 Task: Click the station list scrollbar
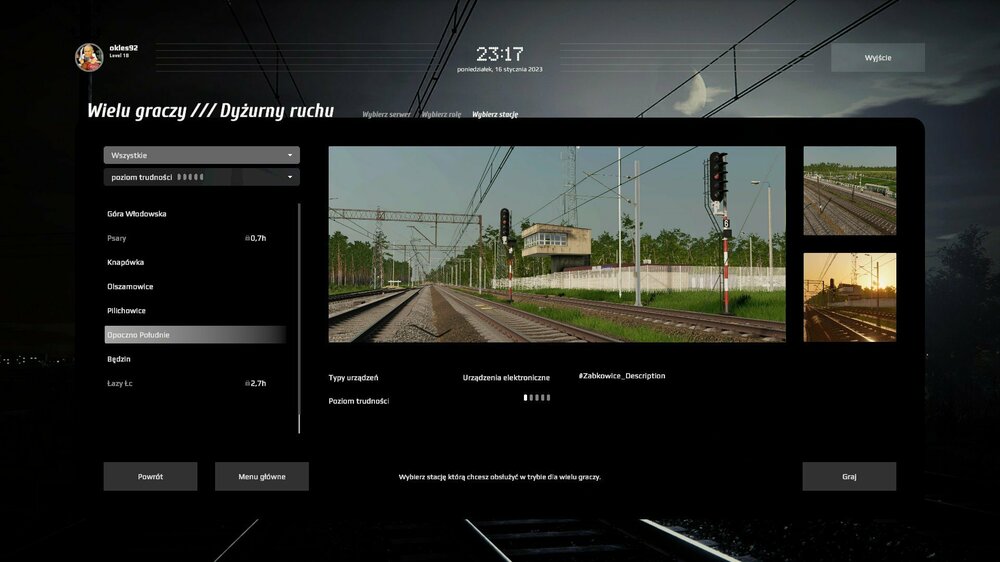tap(299, 318)
